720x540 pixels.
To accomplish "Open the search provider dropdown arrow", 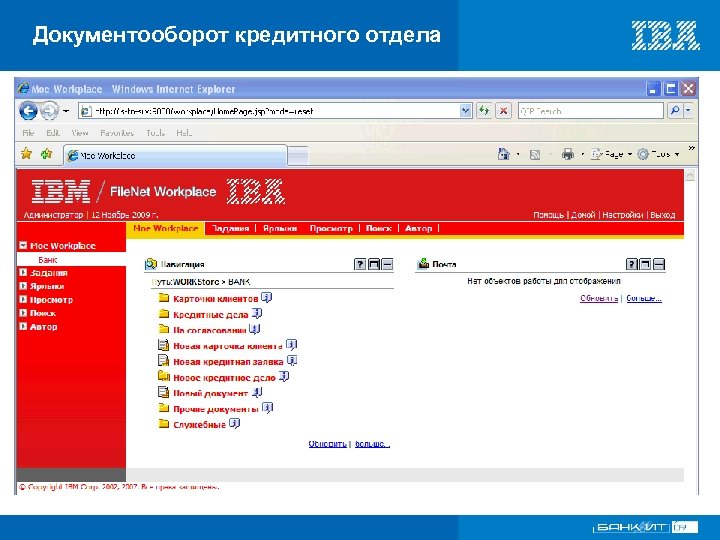I will [688, 111].
